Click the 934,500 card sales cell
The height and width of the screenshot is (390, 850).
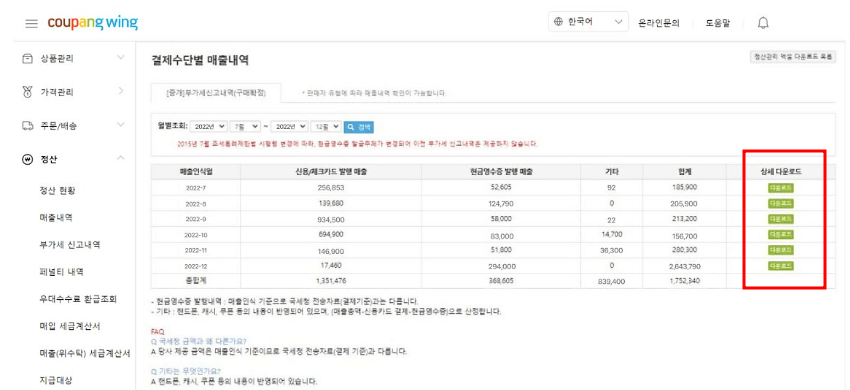pos(331,219)
